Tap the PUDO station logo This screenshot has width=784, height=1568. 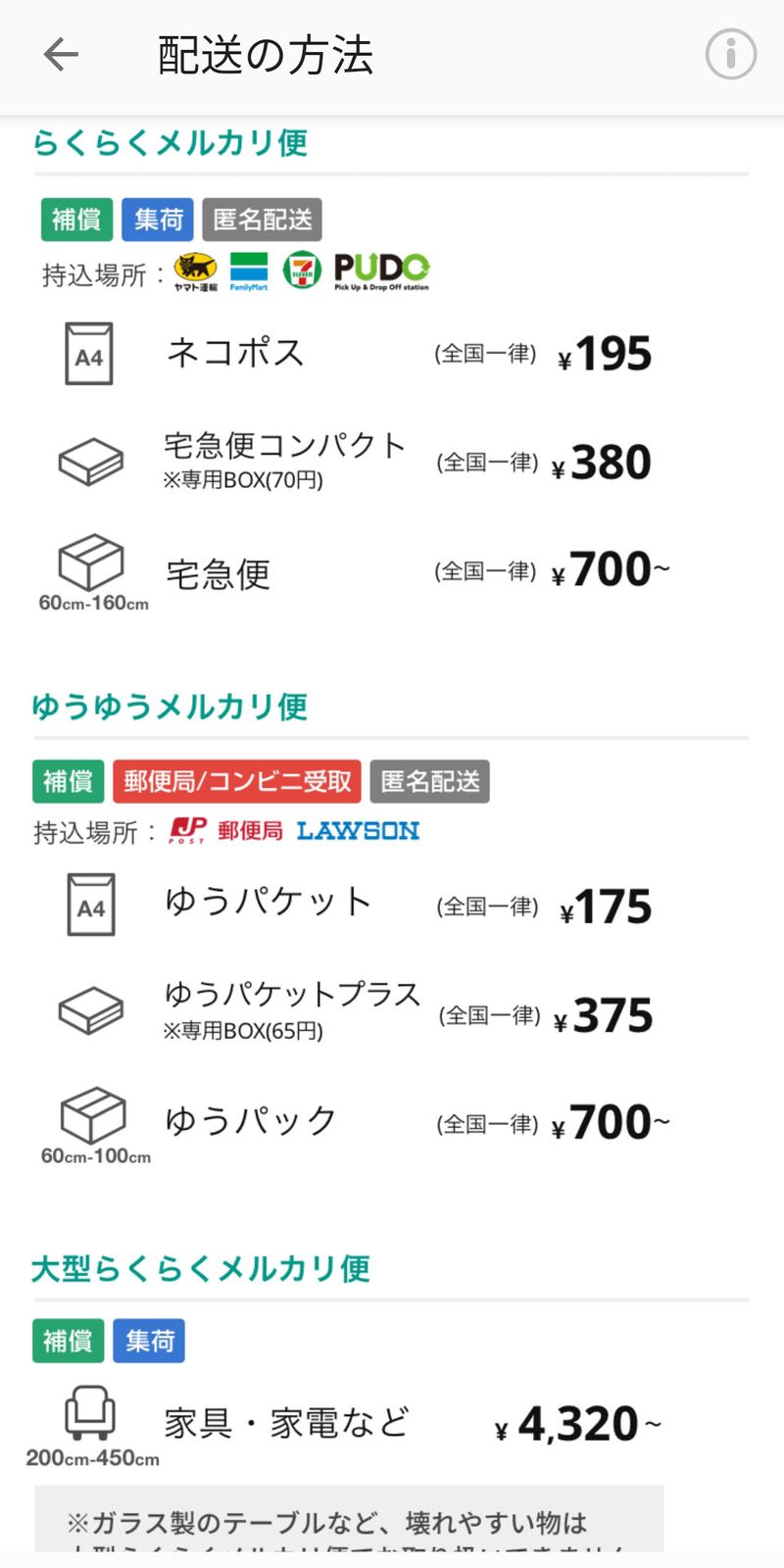[381, 271]
